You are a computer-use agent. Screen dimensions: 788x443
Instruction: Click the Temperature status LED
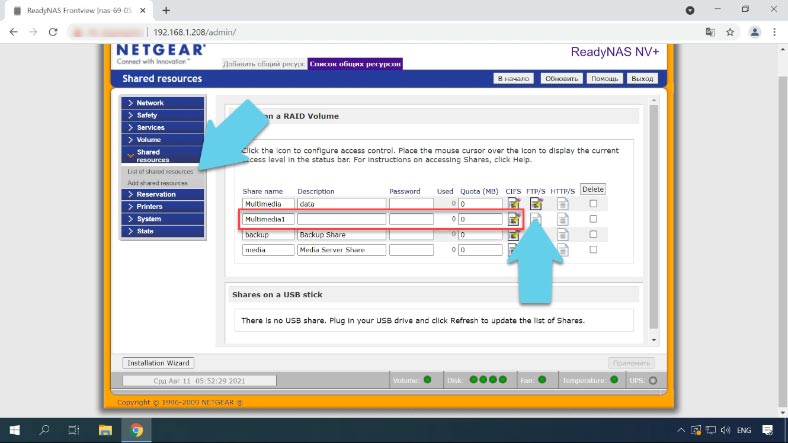tap(614, 380)
